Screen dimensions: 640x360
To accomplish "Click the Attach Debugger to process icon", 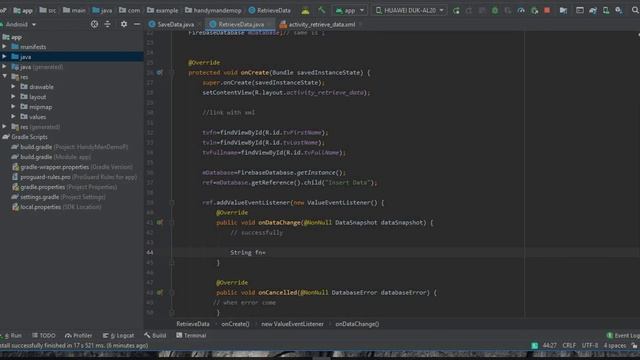I will pyautogui.click(x=534, y=10).
